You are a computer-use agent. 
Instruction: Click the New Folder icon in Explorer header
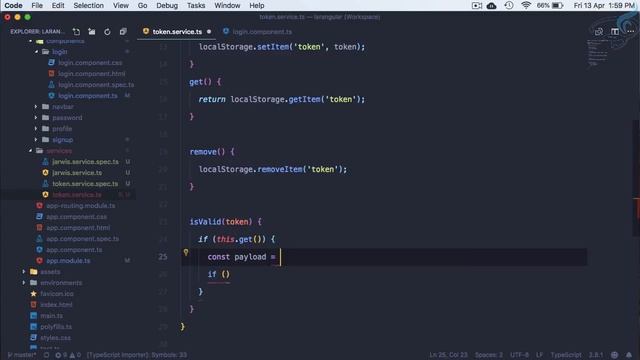click(x=92, y=31)
